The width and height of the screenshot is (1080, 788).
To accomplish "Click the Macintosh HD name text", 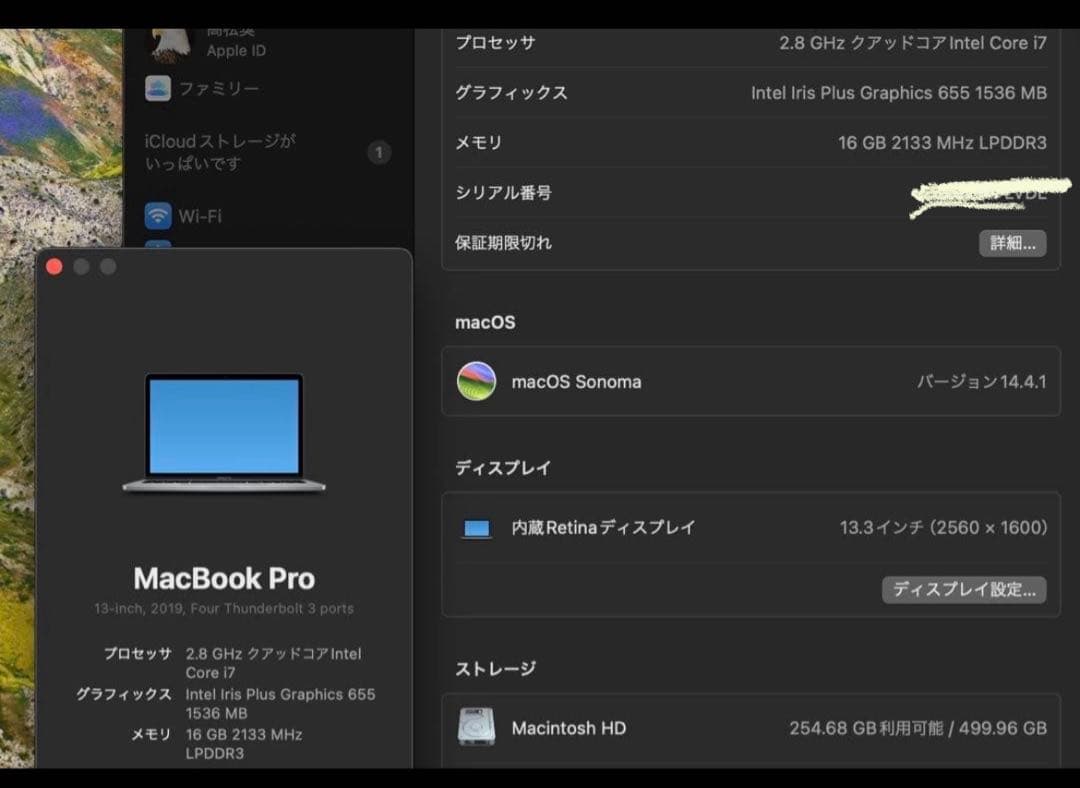I will (x=569, y=728).
